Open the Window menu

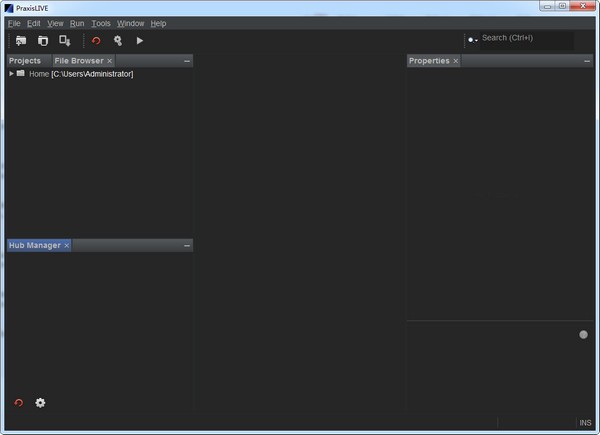(x=130, y=23)
